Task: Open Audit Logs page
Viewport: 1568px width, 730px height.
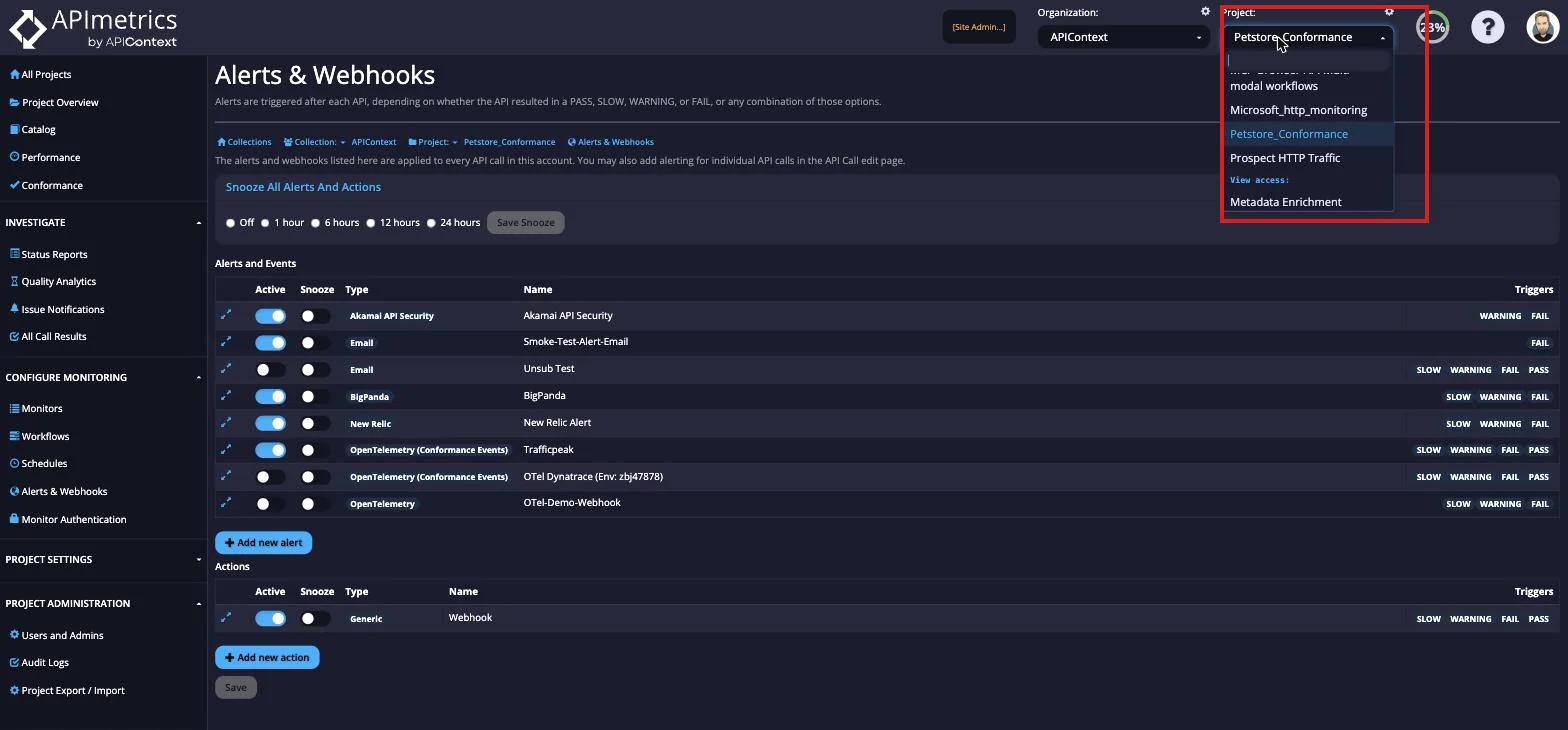Action: pyautogui.click(x=39, y=662)
